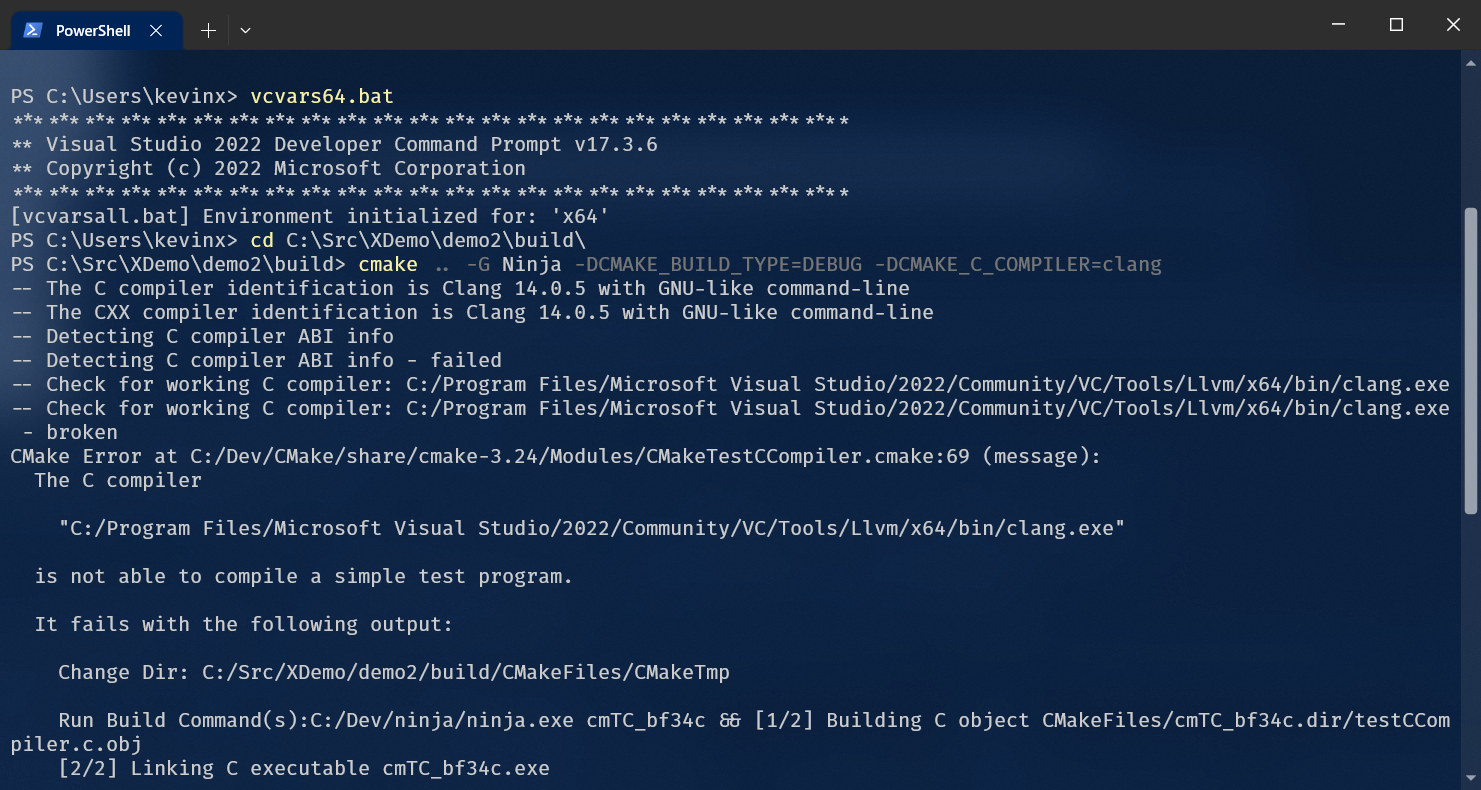1481x790 pixels.
Task: Close the terminal window
Action: click(1453, 25)
